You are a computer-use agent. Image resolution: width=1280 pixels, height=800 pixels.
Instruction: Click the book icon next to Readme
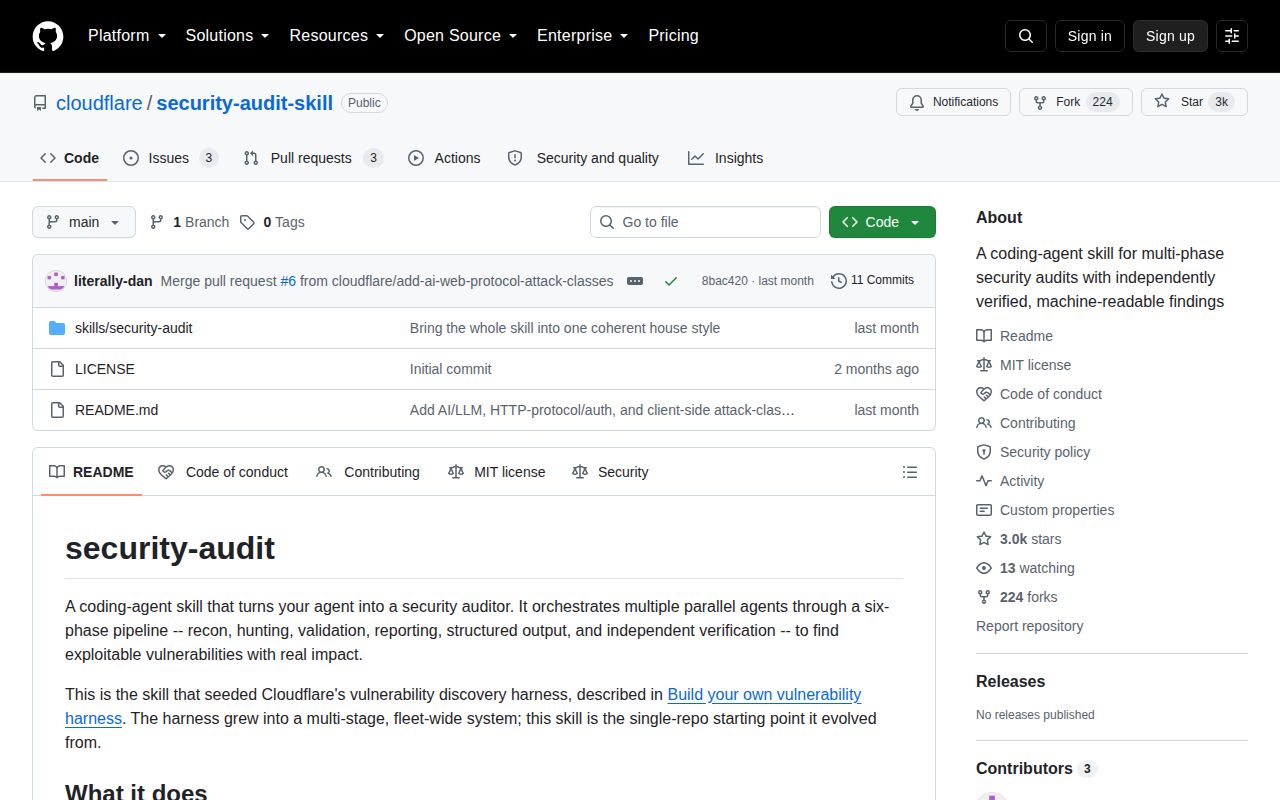(984, 336)
